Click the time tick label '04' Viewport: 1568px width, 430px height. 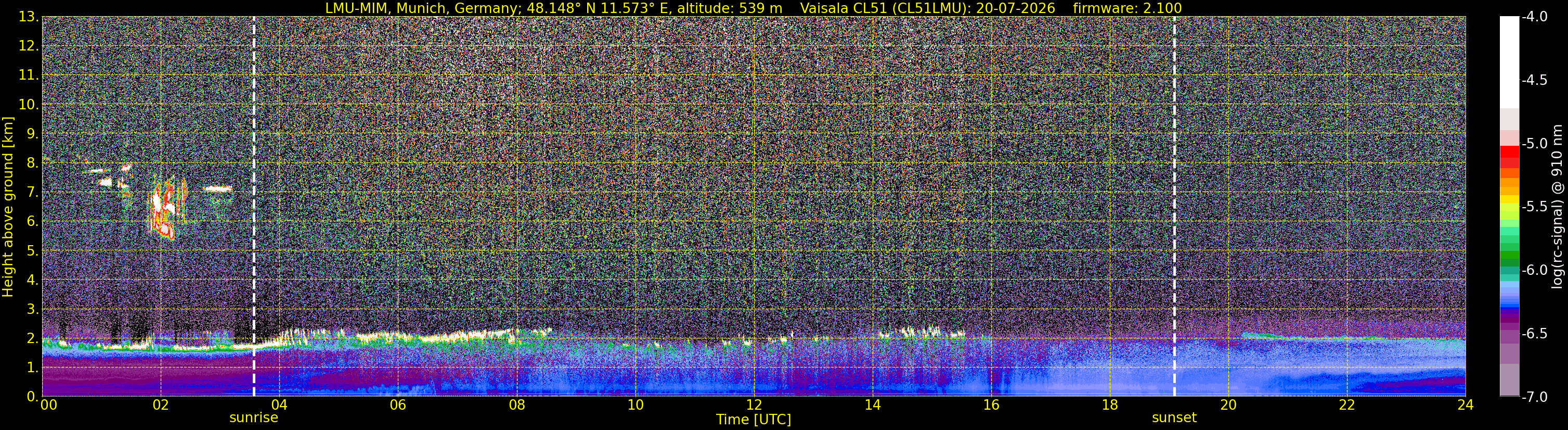point(279,405)
